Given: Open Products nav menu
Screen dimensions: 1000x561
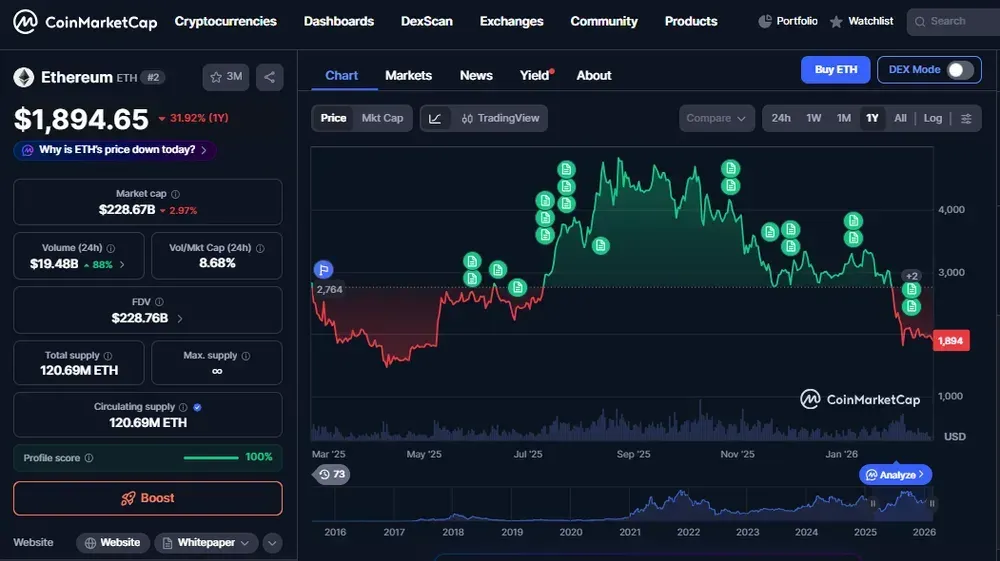Looking at the screenshot, I should [x=691, y=22].
